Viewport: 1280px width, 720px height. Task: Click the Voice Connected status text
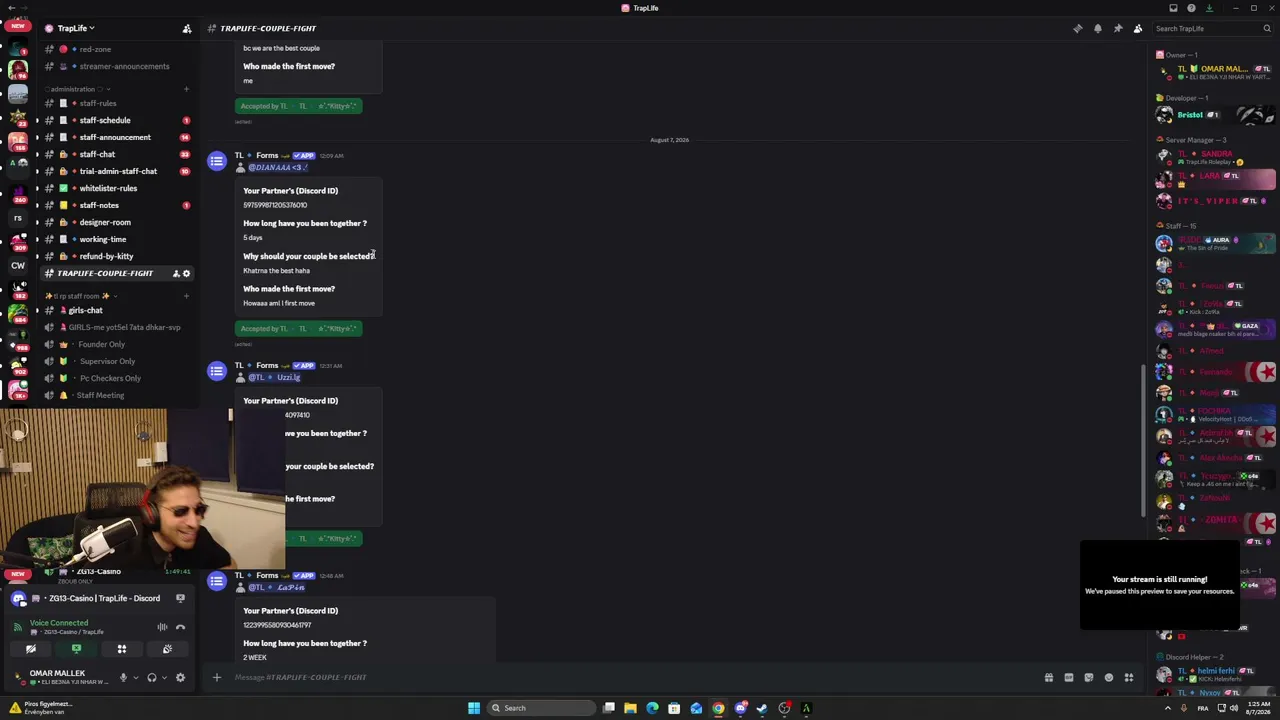tap(59, 623)
